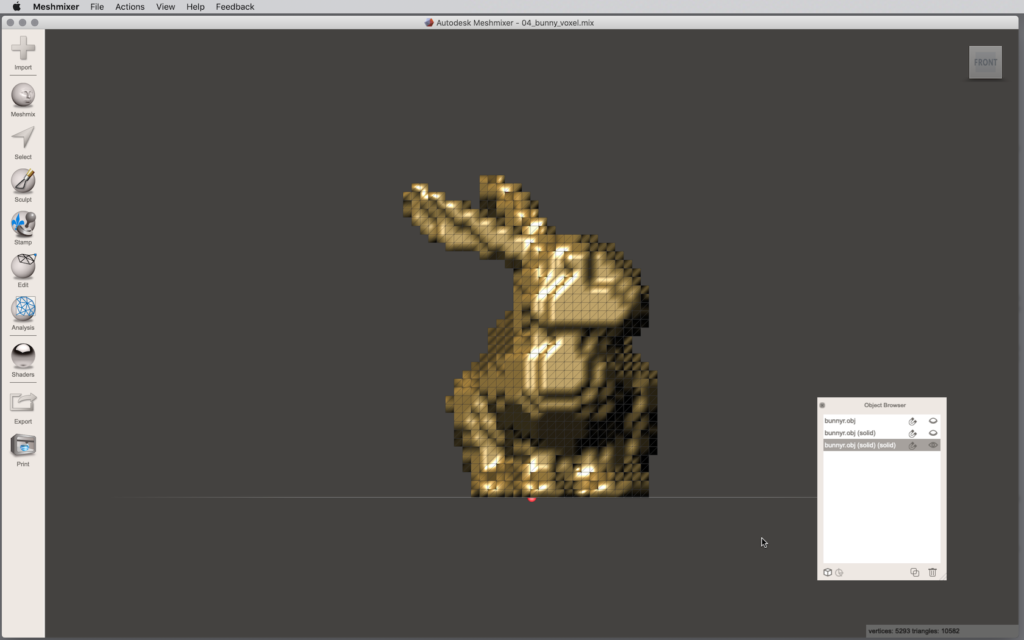Screen dimensions: 1024x640
Task: Launch the Analysis tool
Action: (23, 310)
